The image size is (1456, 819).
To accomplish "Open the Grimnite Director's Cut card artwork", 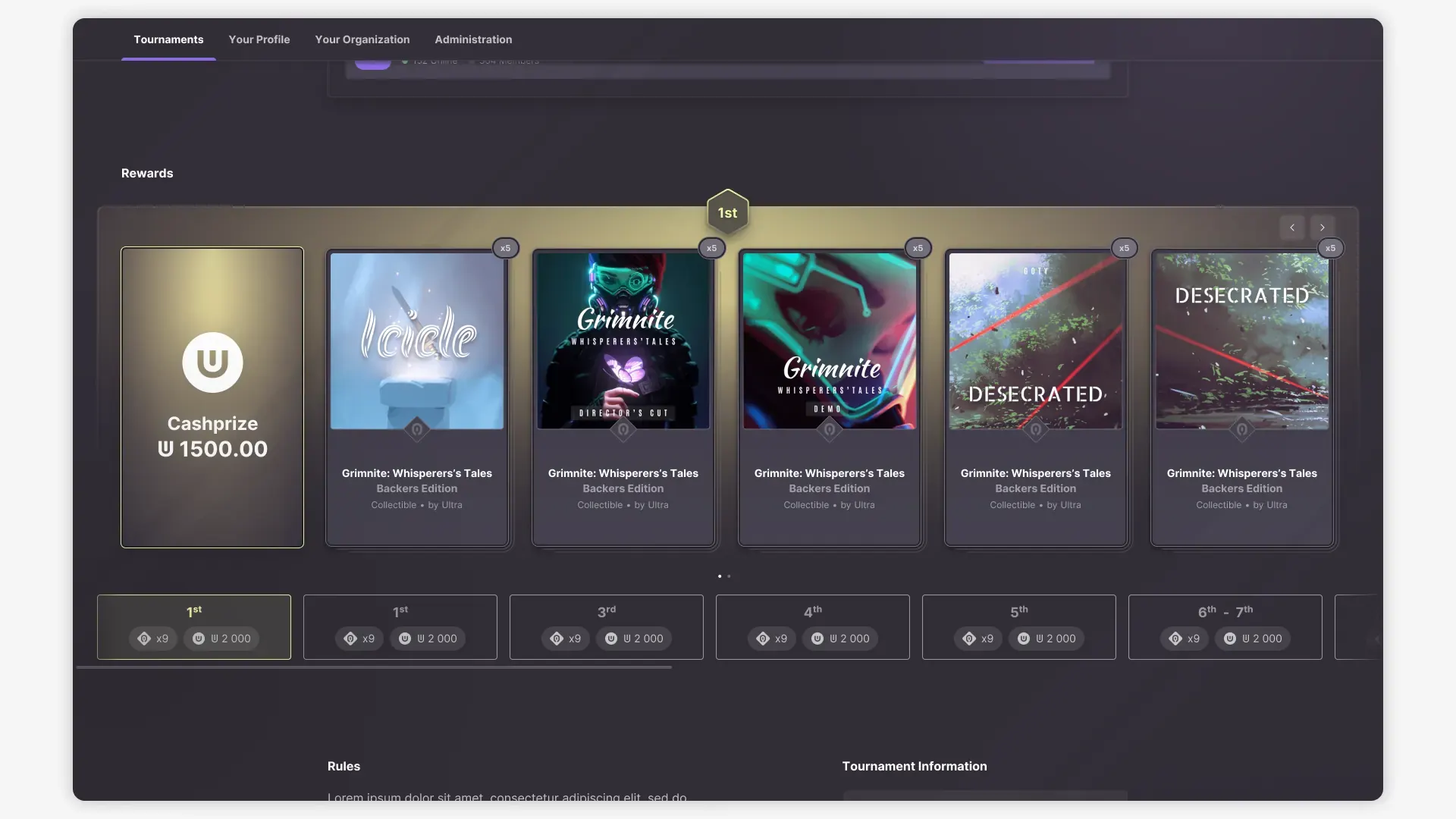I will pos(623,341).
